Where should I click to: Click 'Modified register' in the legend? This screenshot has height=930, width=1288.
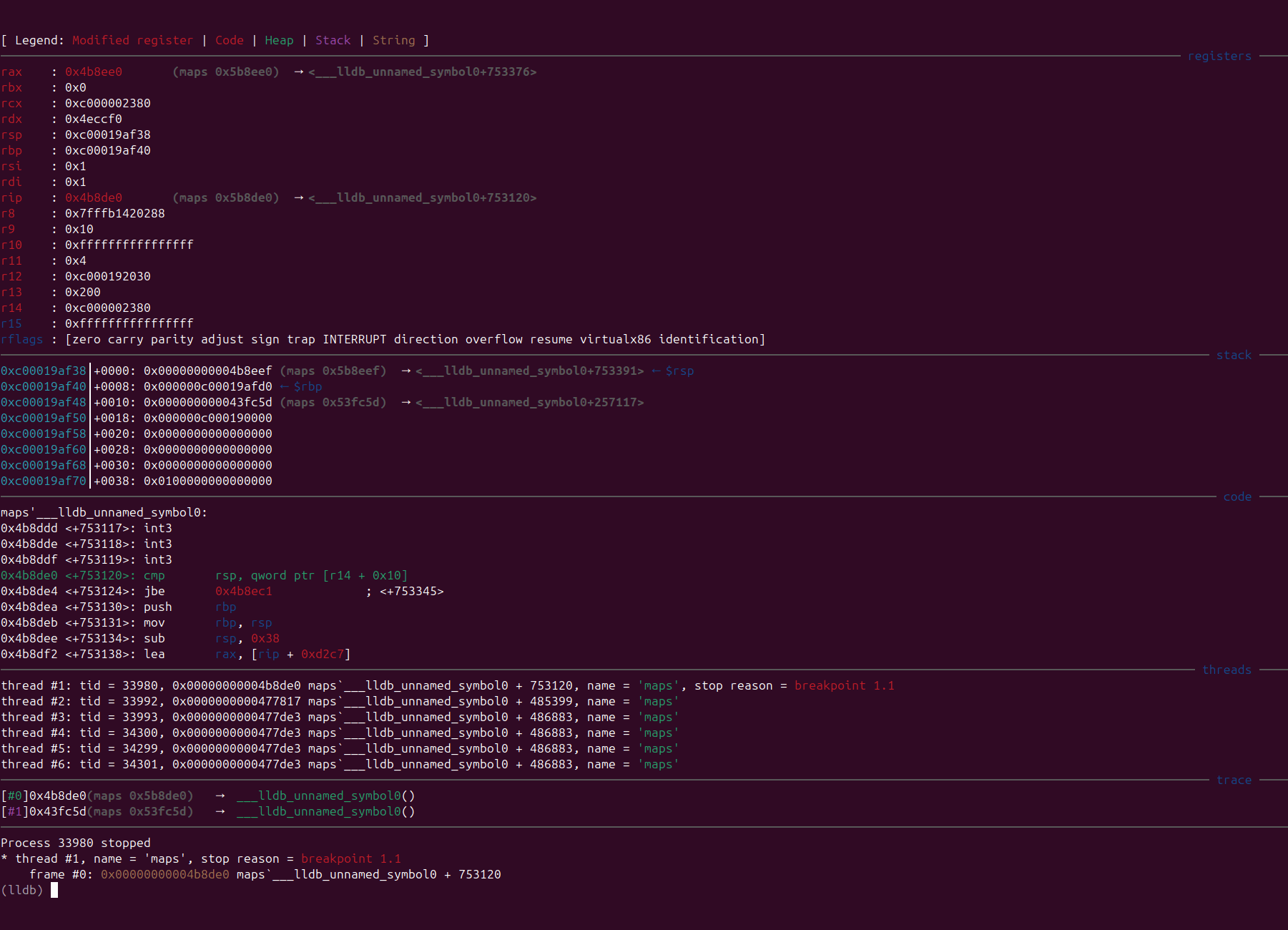[132, 40]
